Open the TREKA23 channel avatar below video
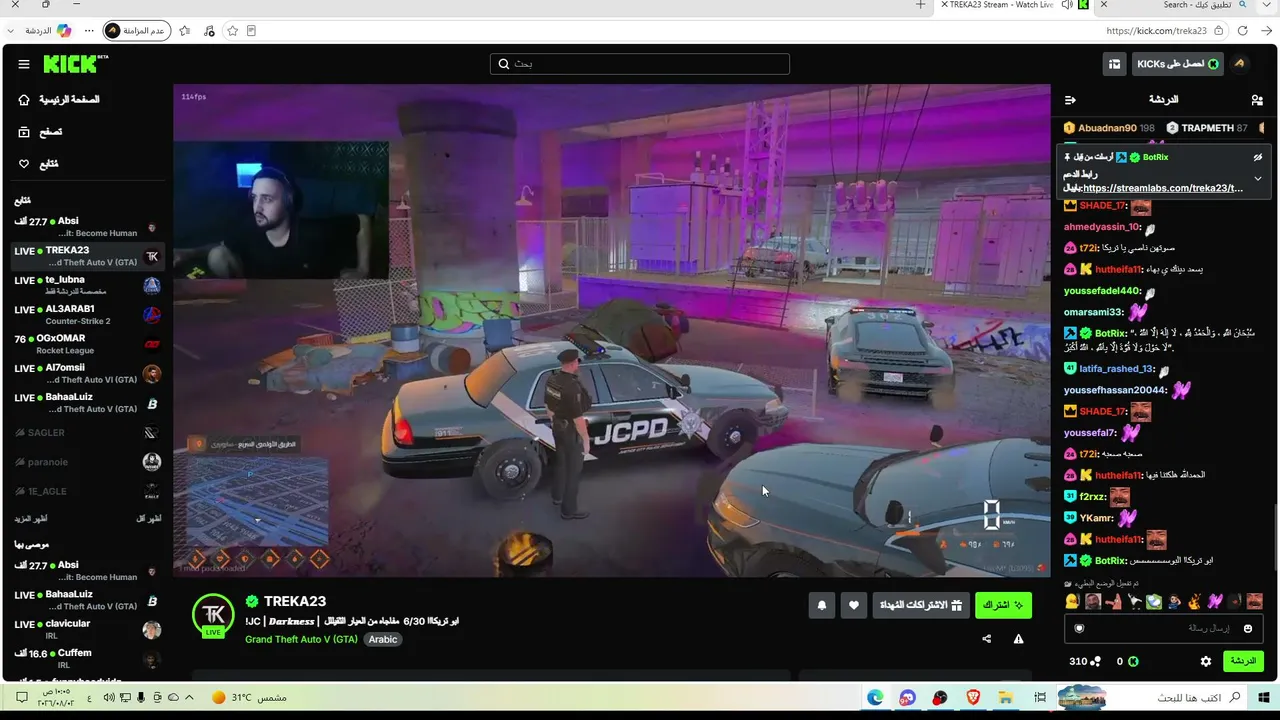 coord(213,614)
